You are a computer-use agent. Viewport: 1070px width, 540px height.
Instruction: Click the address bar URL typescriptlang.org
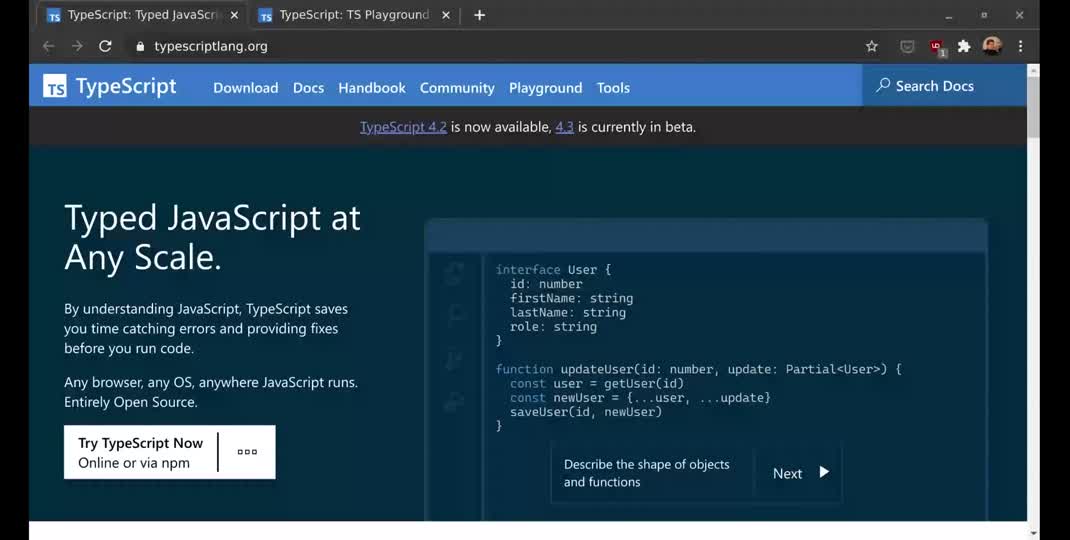click(x=210, y=46)
